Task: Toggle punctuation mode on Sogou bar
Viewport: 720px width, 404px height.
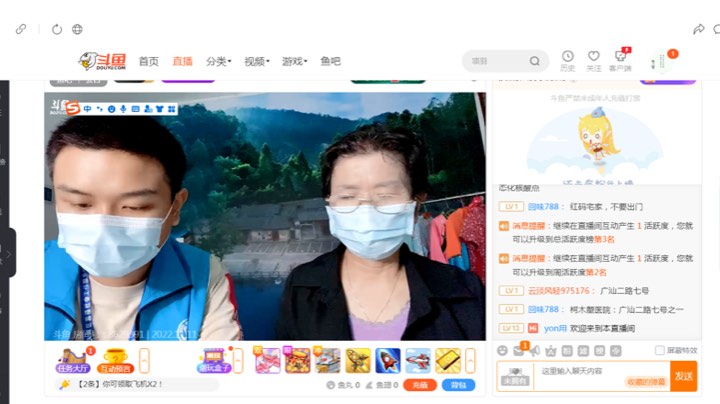Action: tap(100, 109)
